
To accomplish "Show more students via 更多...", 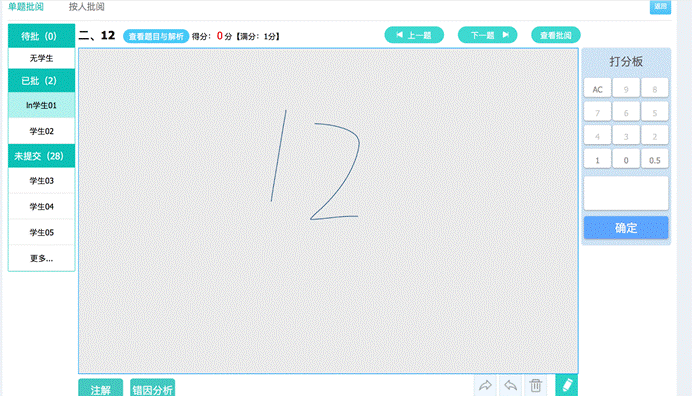I will pos(41,258).
